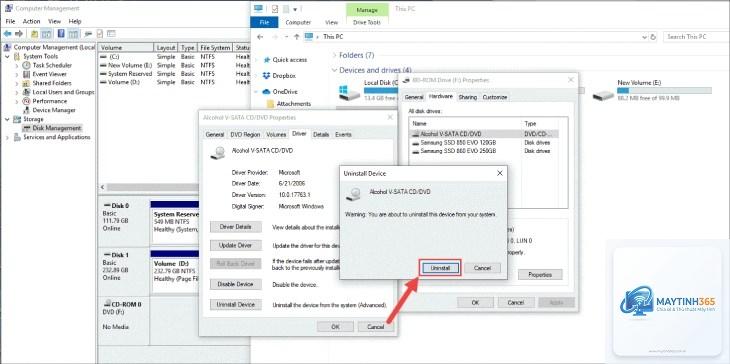Screen dimensions: 730x364
Task: Collapse System Tools tree node
Action: (x=7, y=56)
